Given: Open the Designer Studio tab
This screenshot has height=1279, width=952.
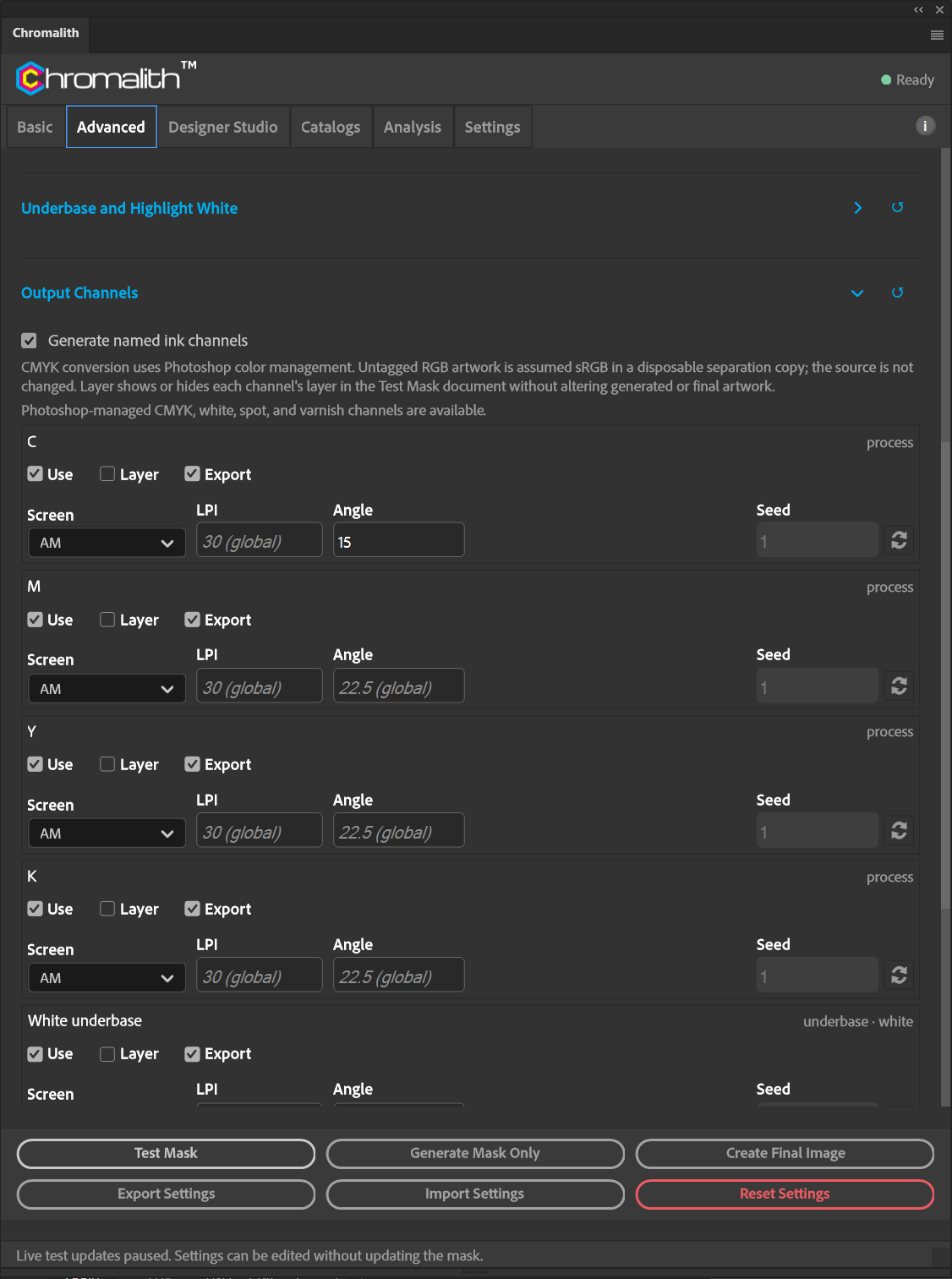Looking at the screenshot, I should tap(223, 127).
